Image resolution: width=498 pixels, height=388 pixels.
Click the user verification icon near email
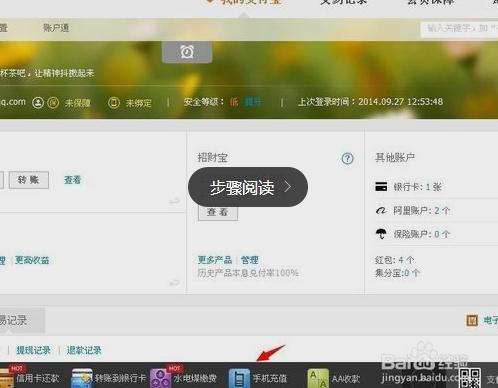point(38,102)
